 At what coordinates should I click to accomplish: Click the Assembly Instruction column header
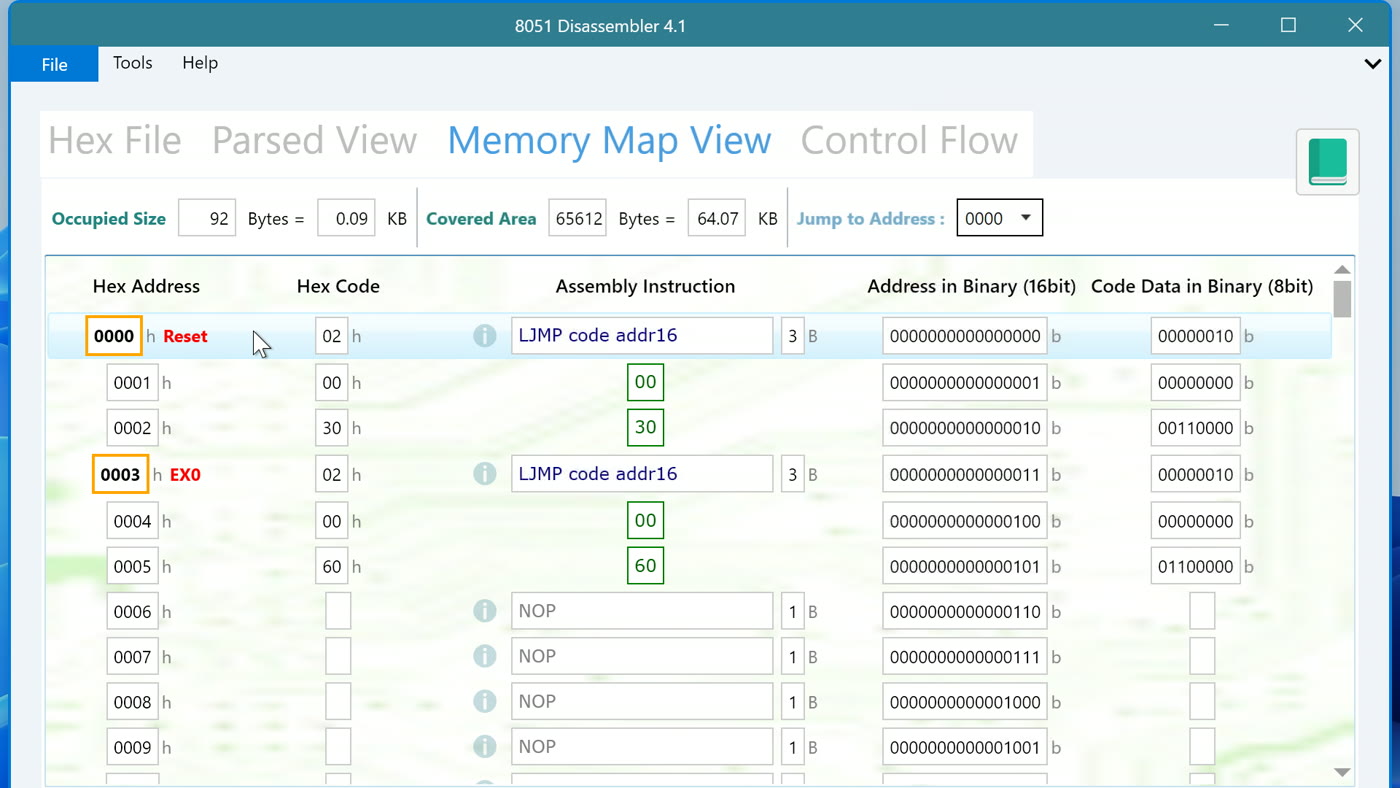[x=645, y=286]
